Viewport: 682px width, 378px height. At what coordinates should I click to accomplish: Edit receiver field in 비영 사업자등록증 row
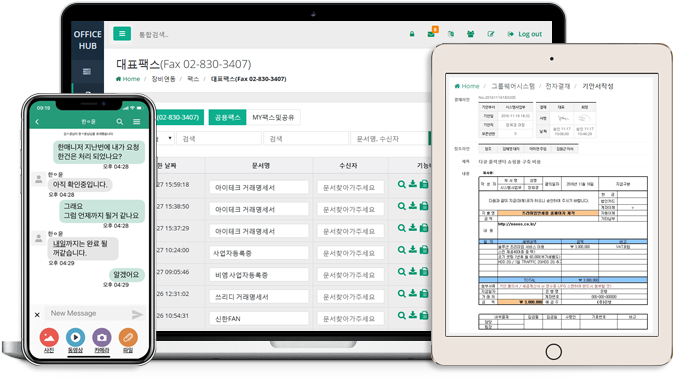pos(350,275)
